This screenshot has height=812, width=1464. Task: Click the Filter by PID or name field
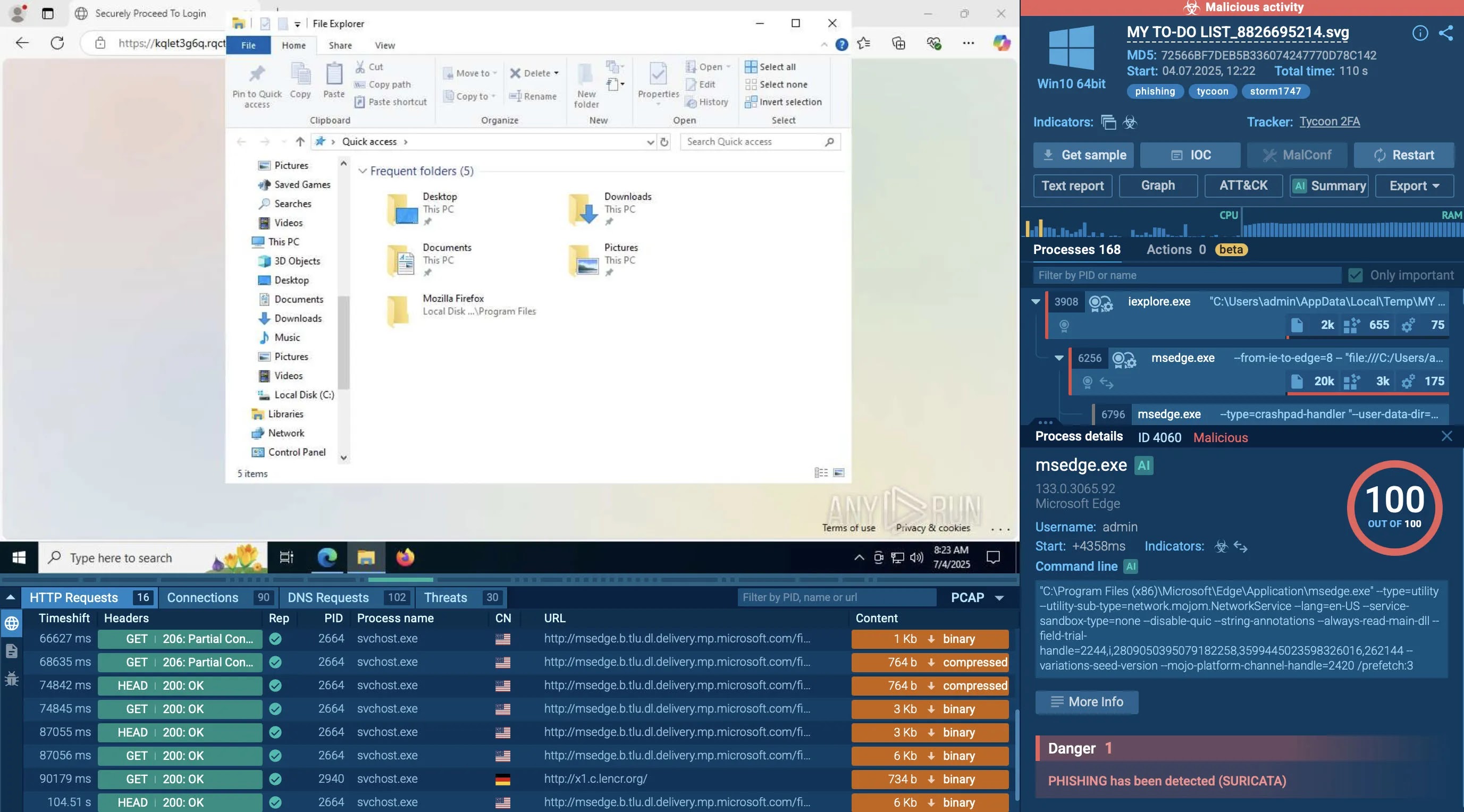coord(1187,275)
